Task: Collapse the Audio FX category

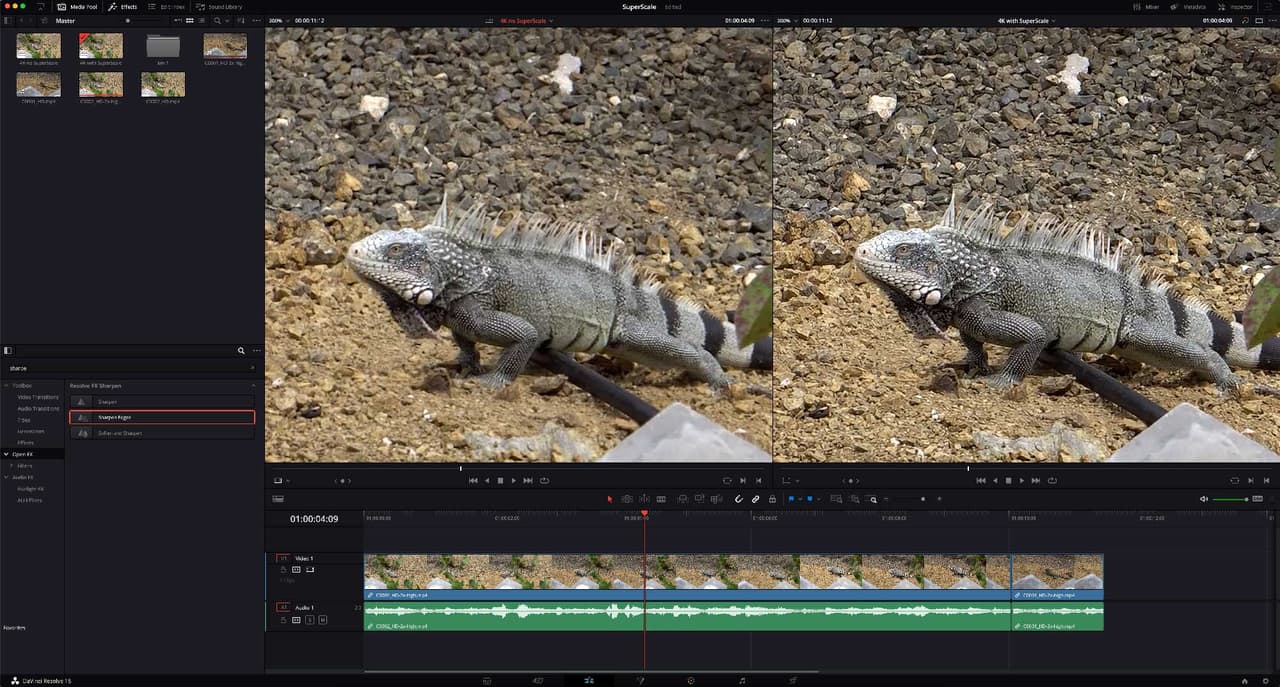Action: (x=6, y=477)
